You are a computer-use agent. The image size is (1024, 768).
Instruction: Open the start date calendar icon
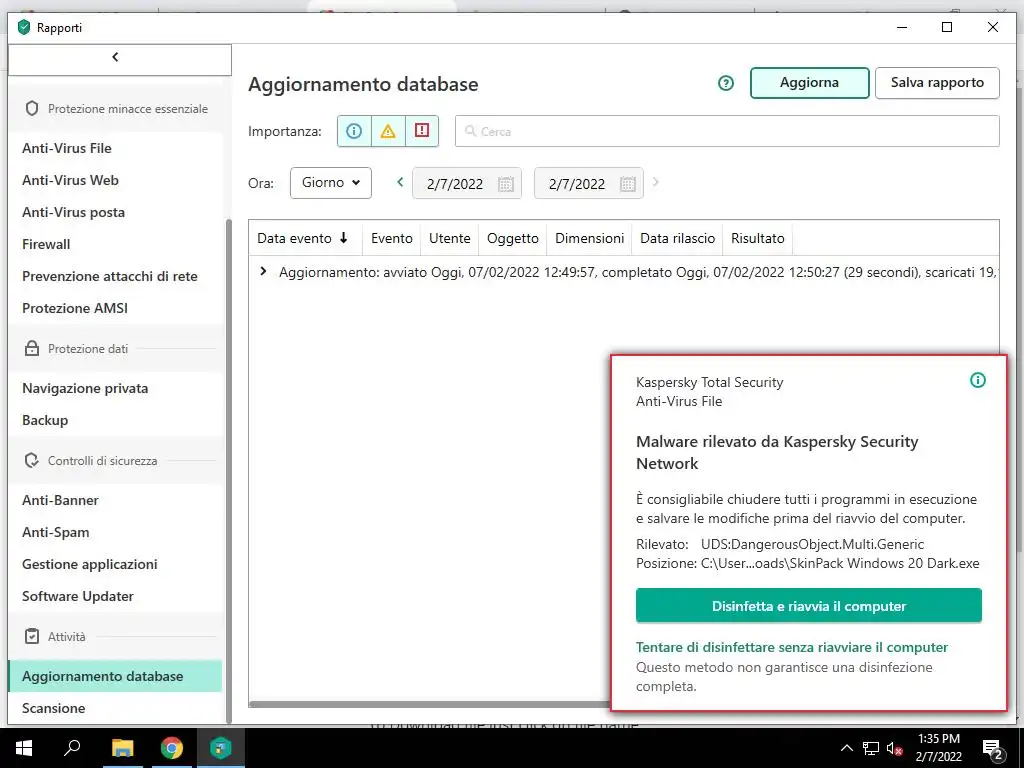[505, 184]
